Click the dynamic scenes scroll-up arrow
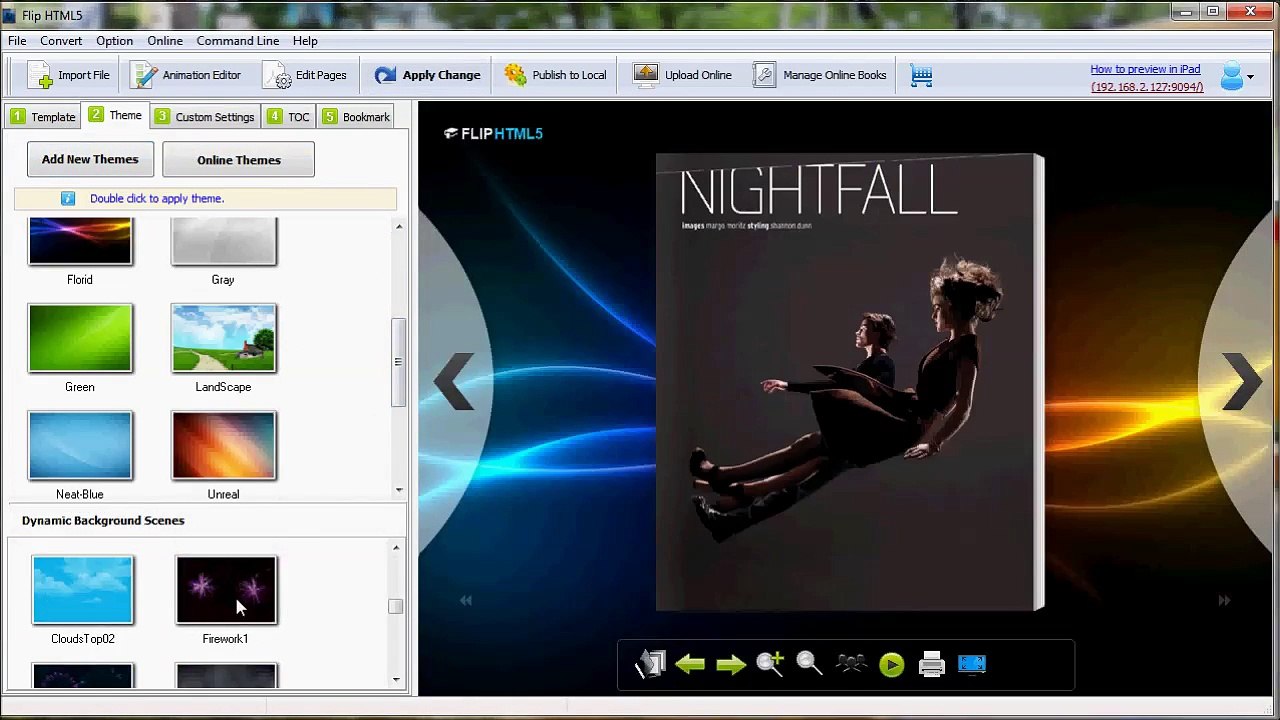The image size is (1280, 720). (x=396, y=547)
